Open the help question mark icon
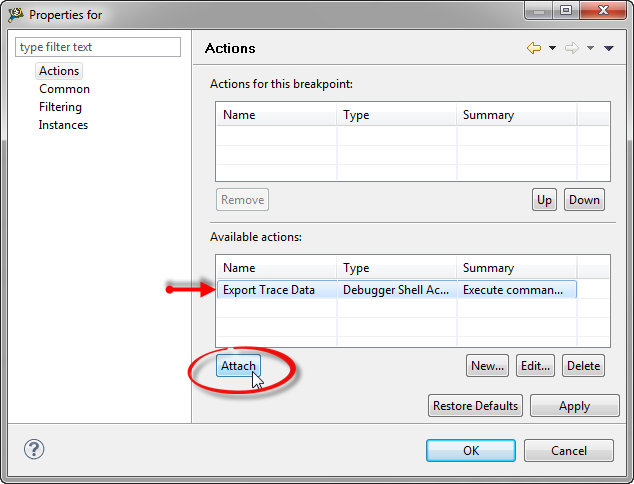Screen dimensions: 634x484 tap(33, 449)
